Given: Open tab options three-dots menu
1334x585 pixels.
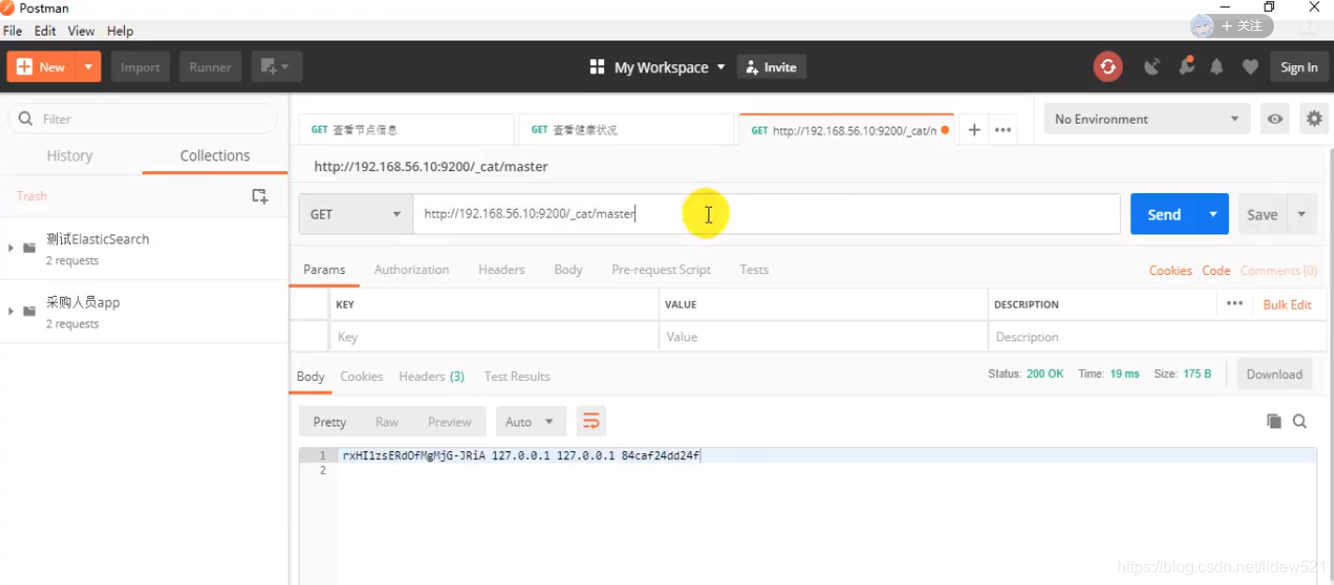Looking at the screenshot, I should pos(1003,130).
